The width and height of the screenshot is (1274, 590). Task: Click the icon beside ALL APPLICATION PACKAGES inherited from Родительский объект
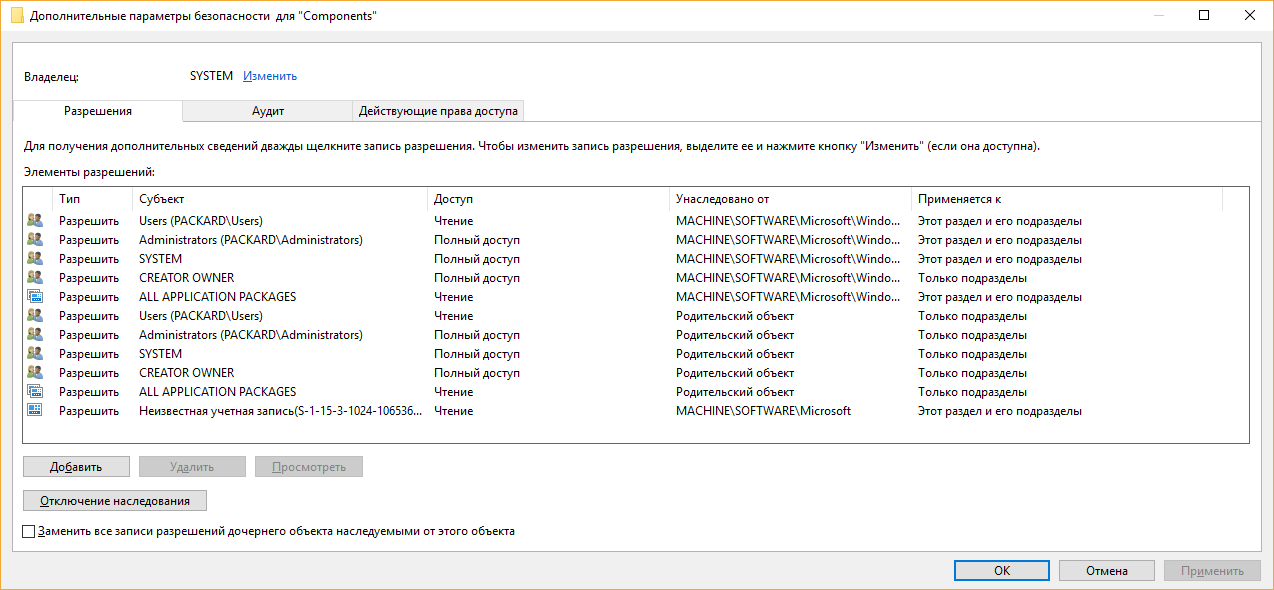[35, 392]
